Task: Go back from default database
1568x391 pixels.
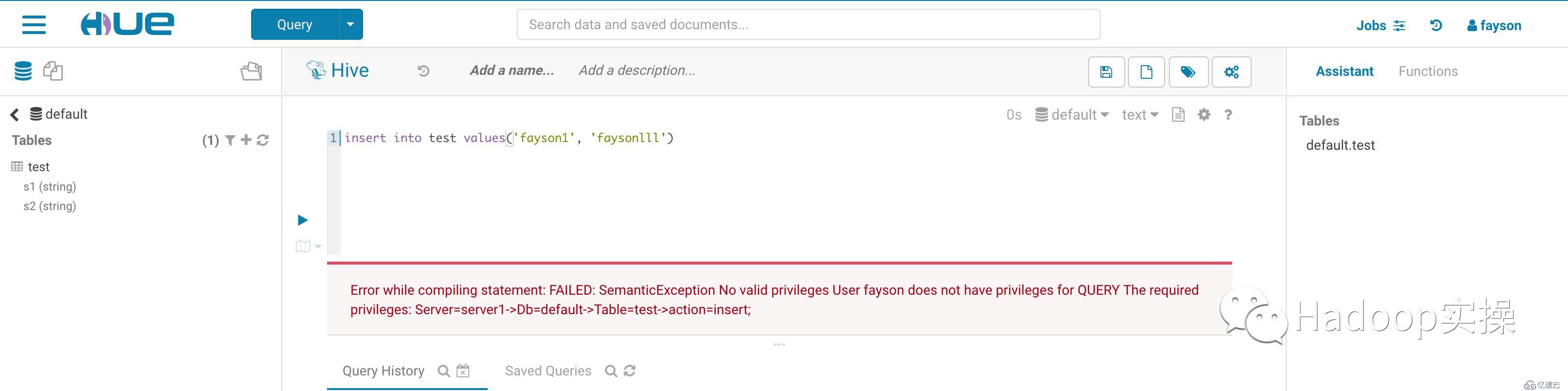Action: (x=15, y=114)
